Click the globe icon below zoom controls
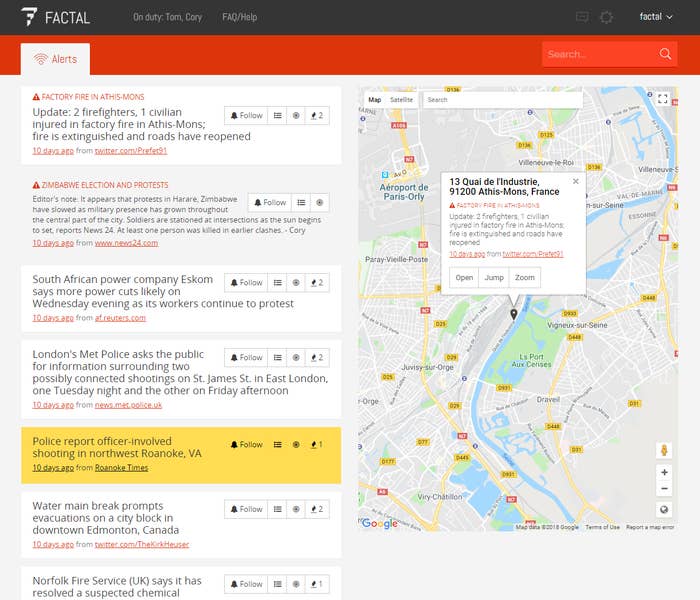The height and width of the screenshot is (600, 700). click(664, 510)
